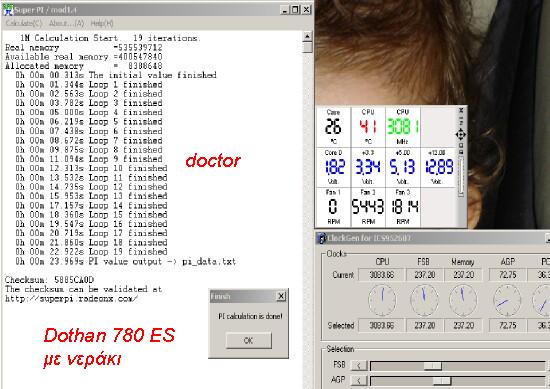The image size is (550, 389).
Task: Close the hardware monitor widget
Action: [x=461, y=110]
